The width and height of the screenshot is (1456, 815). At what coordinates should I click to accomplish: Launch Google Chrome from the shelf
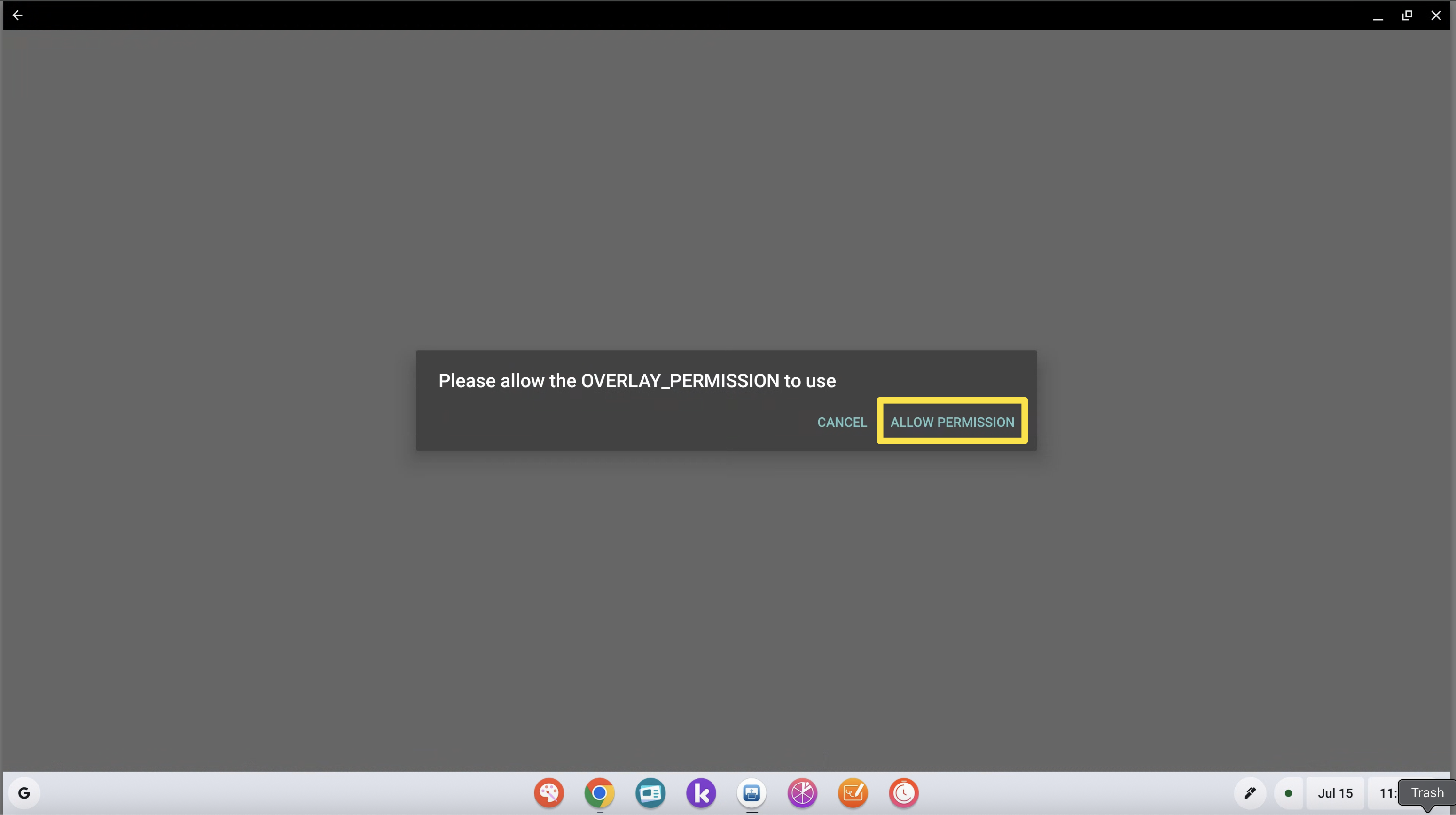[599, 793]
